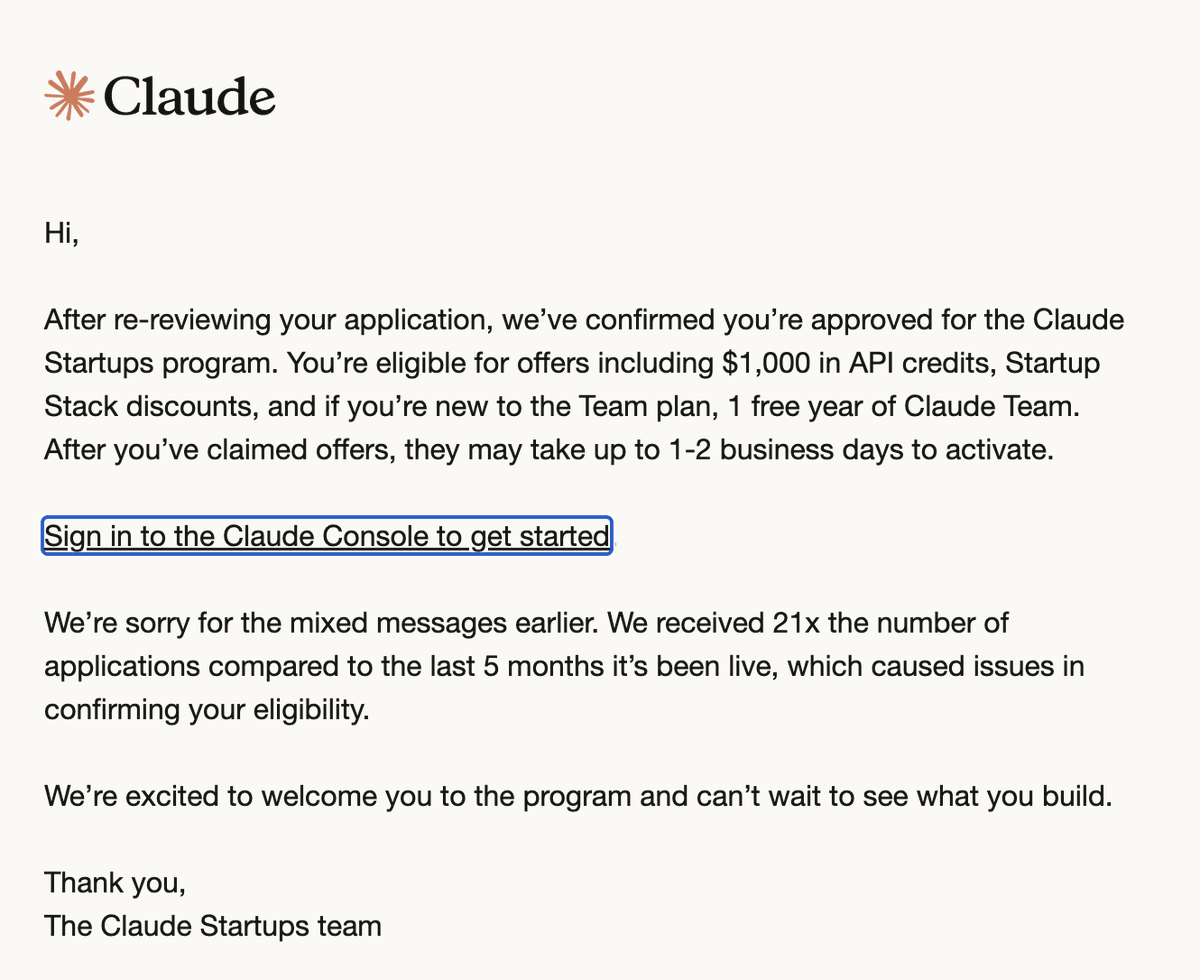Click the phrase "confirming your eligibility"
Image resolution: width=1200 pixels, height=980 pixels.
[x=200, y=709]
